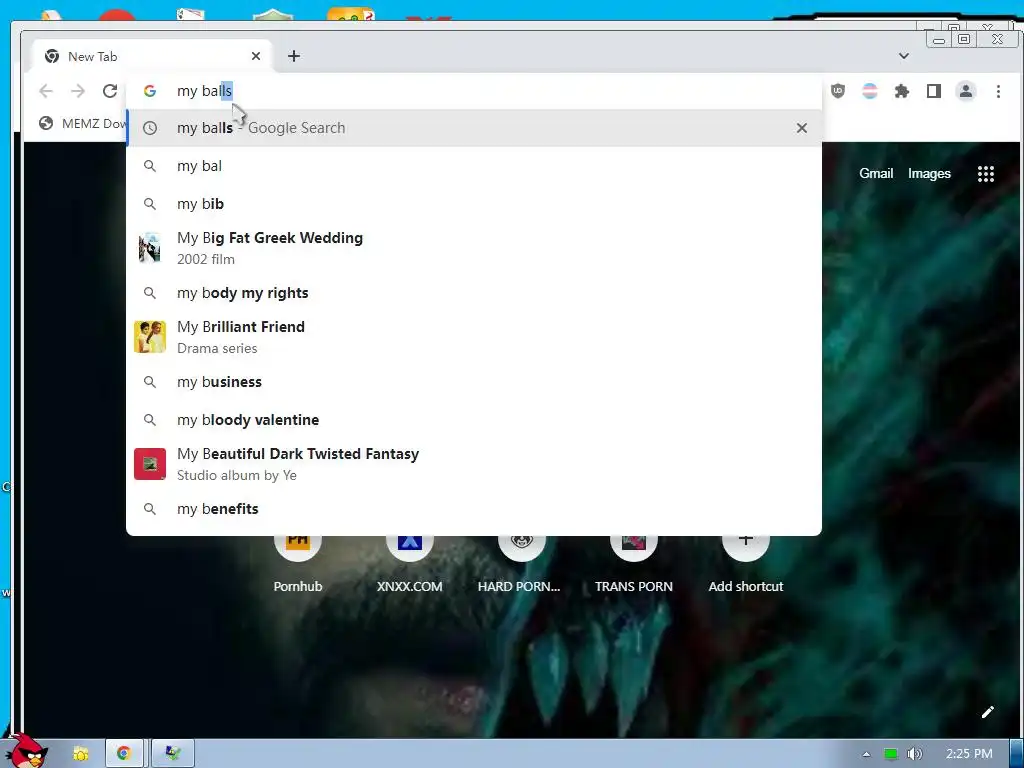Open the Gmail link

[876, 174]
